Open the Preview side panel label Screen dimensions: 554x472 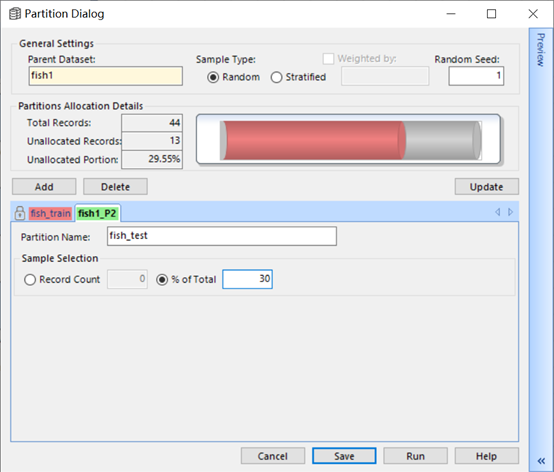point(541,50)
